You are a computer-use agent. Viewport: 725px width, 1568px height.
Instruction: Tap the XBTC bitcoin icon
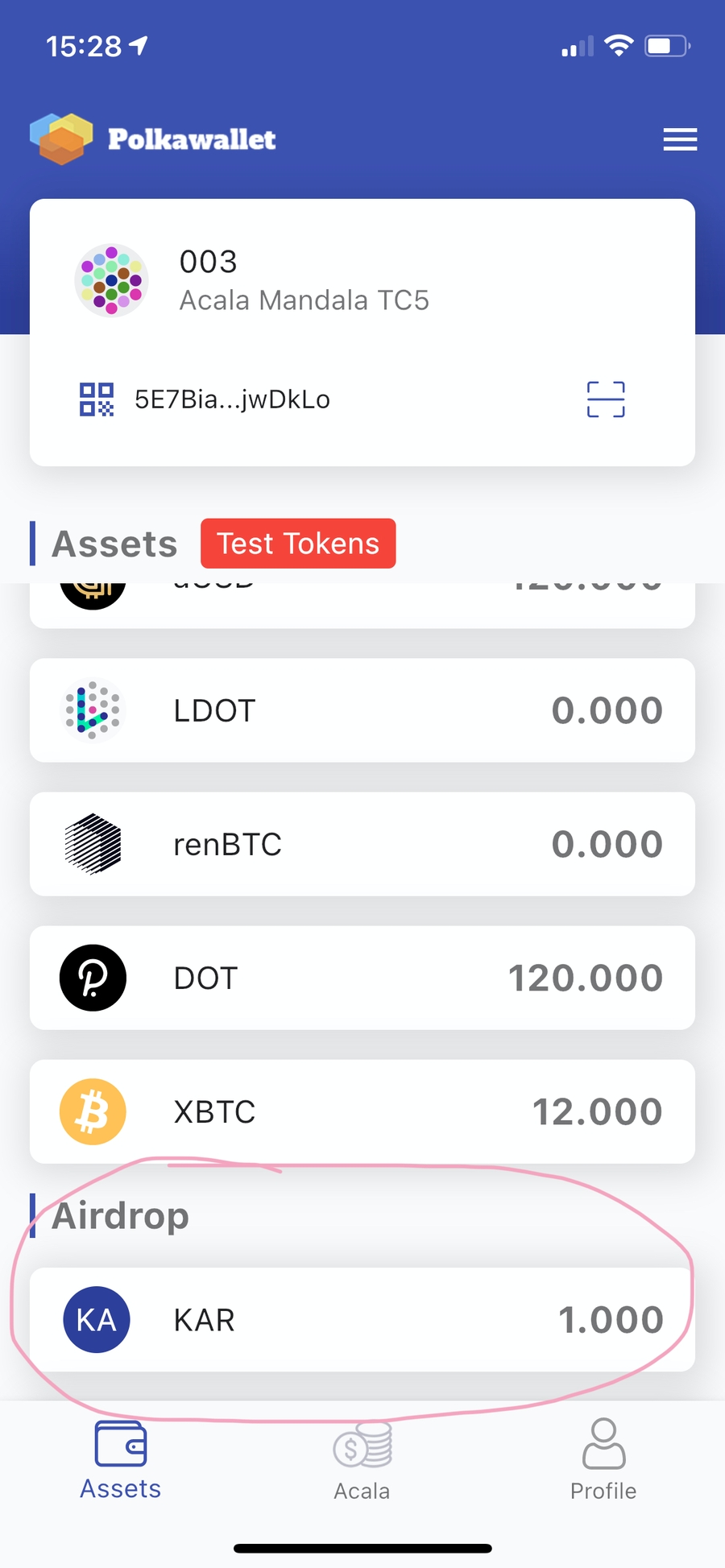tap(93, 1111)
